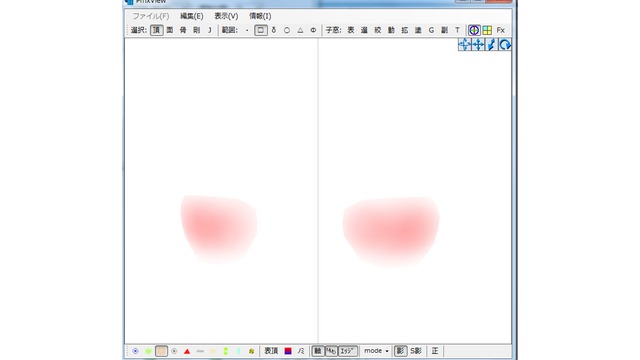This screenshot has height=360, width=640.
Task: Select the circle range tool
Action: (x=287, y=30)
